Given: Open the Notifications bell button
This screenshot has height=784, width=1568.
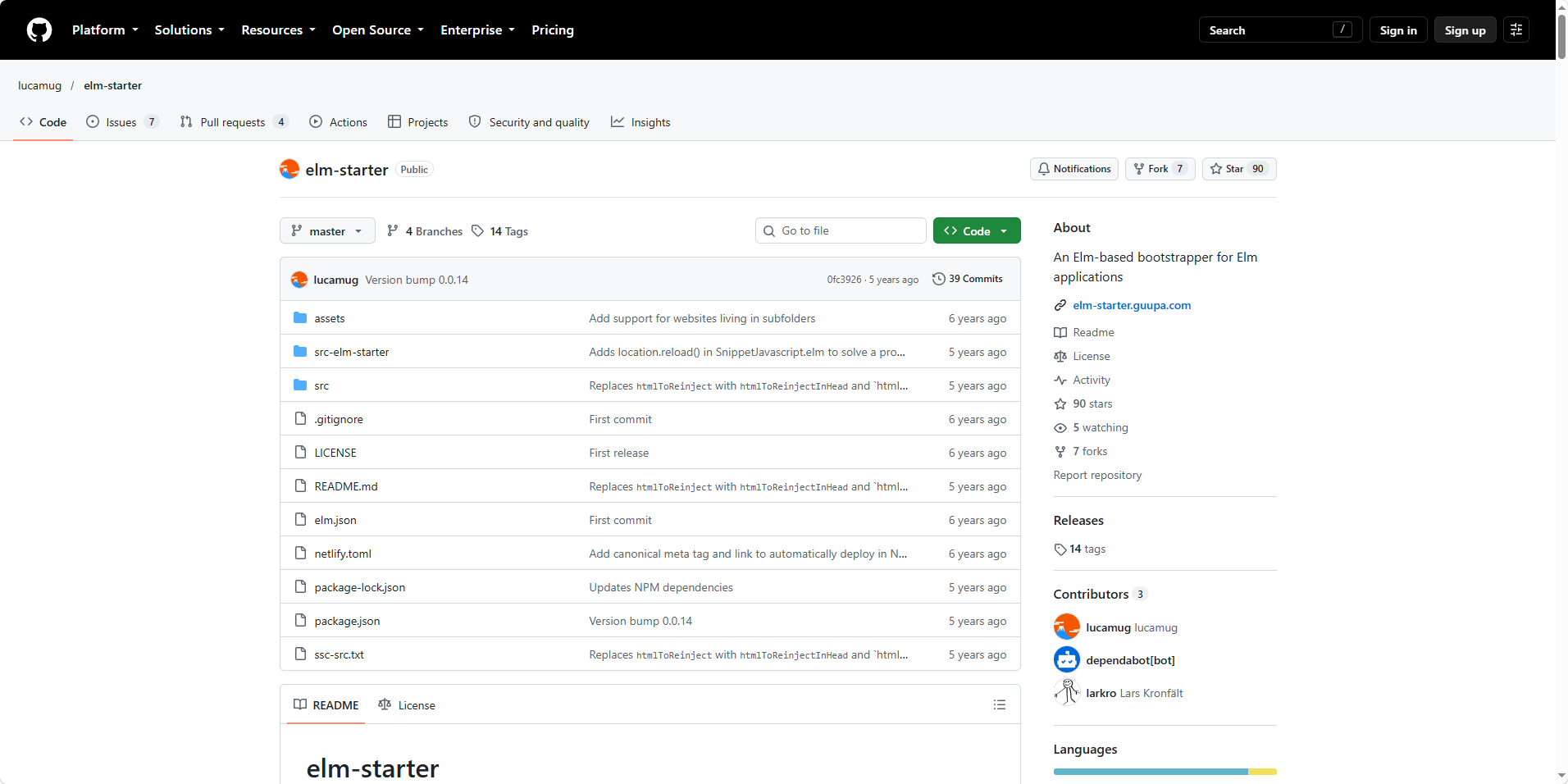Looking at the screenshot, I should (1073, 169).
